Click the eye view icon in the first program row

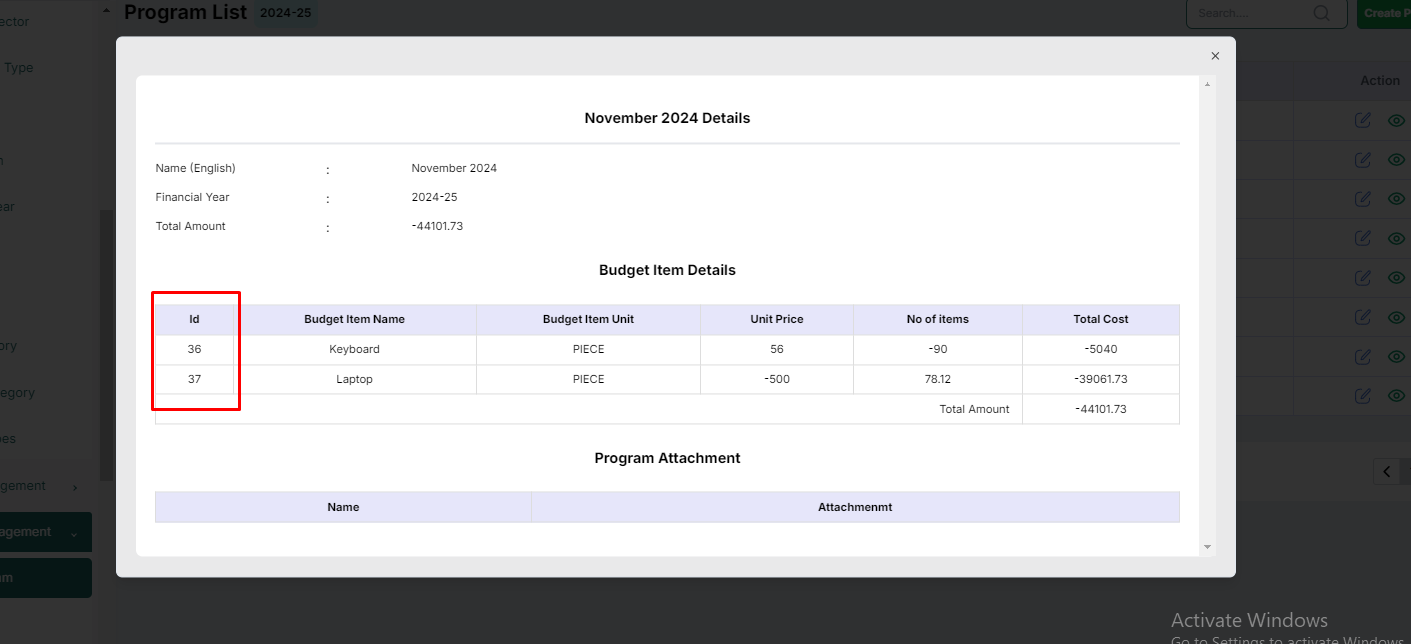click(1397, 120)
